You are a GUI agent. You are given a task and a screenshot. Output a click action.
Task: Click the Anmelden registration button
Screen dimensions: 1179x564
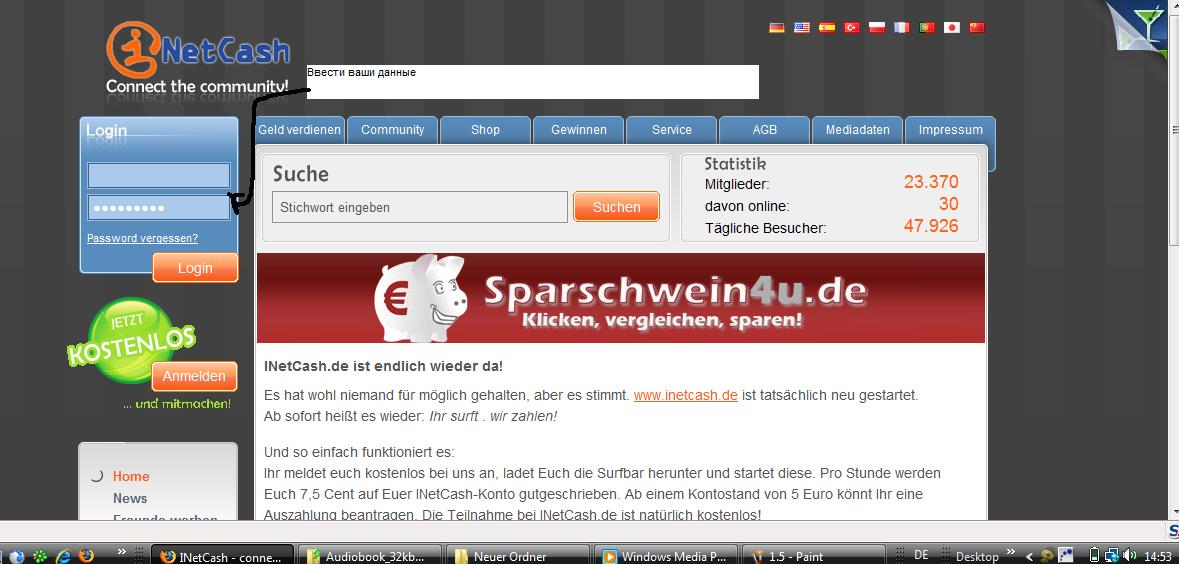(x=194, y=377)
